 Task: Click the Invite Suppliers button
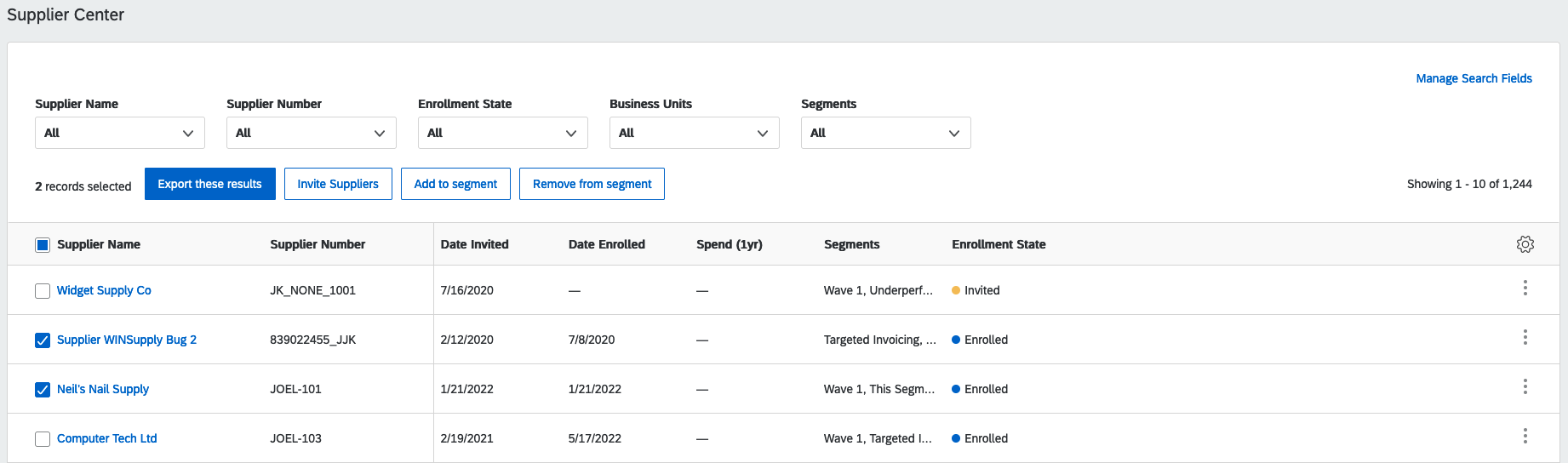click(338, 184)
